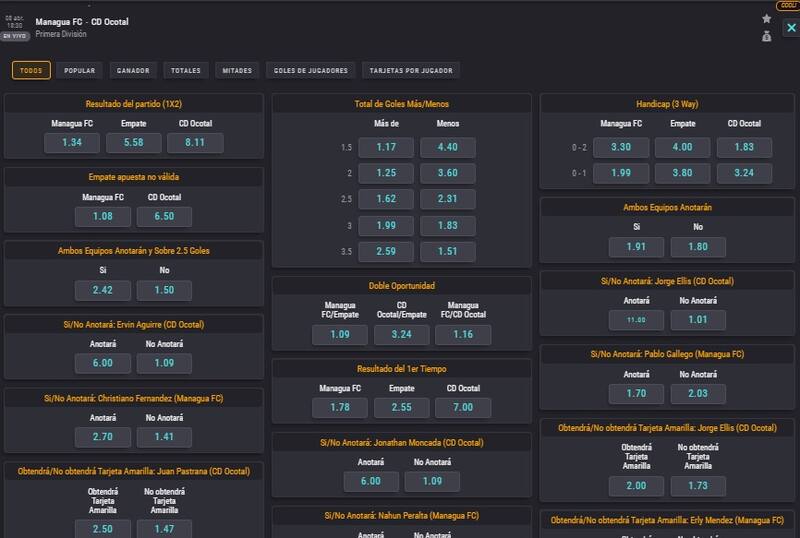Open TARJETAS POR JUGADOR tab

411,70
